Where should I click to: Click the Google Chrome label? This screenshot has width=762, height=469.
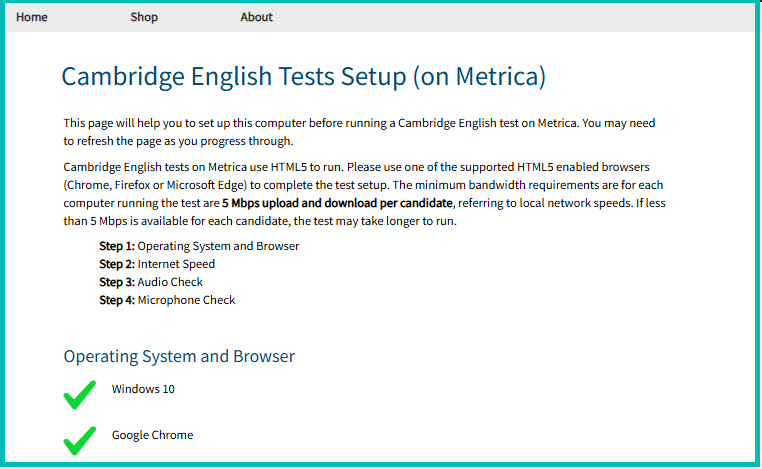pos(152,435)
